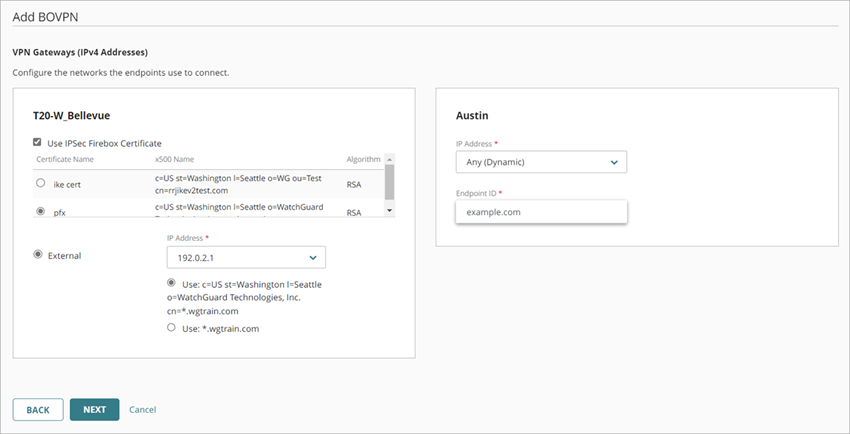850x434 pixels.
Task: Click certificate list scroll down arrow
Action: click(x=389, y=210)
